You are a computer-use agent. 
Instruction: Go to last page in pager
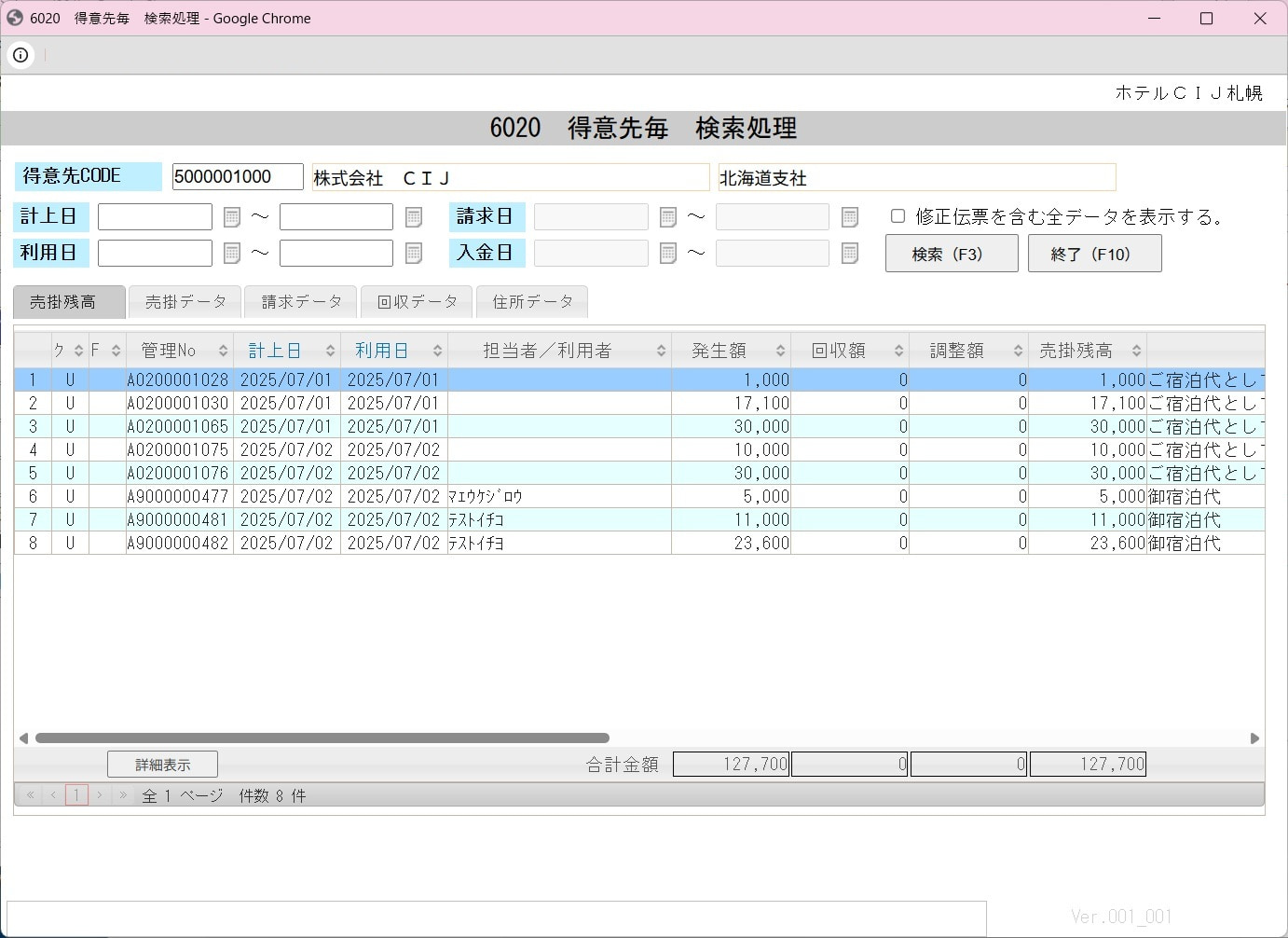122,795
